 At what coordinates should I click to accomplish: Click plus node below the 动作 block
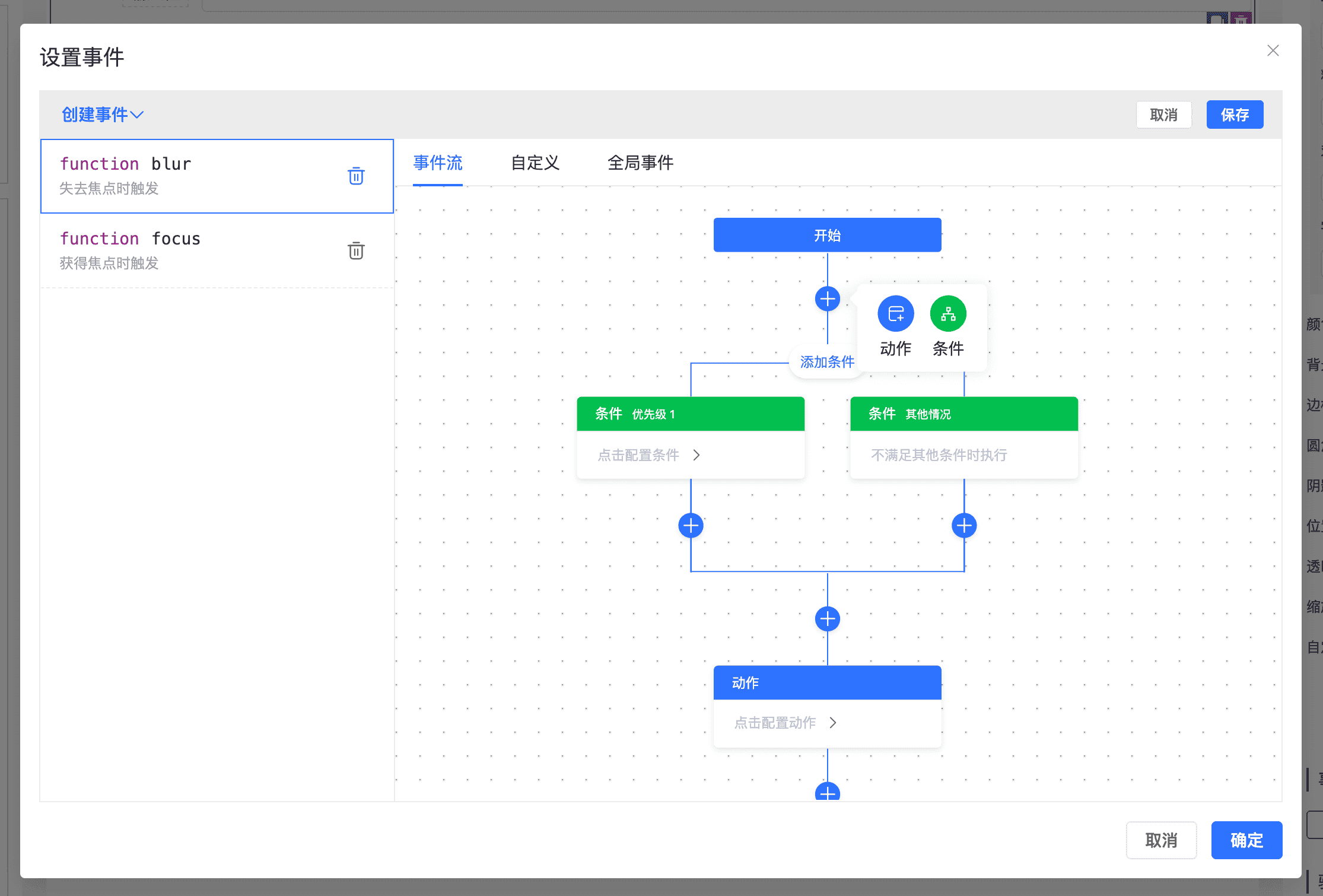pyautogui.click(x=827, y=793)
